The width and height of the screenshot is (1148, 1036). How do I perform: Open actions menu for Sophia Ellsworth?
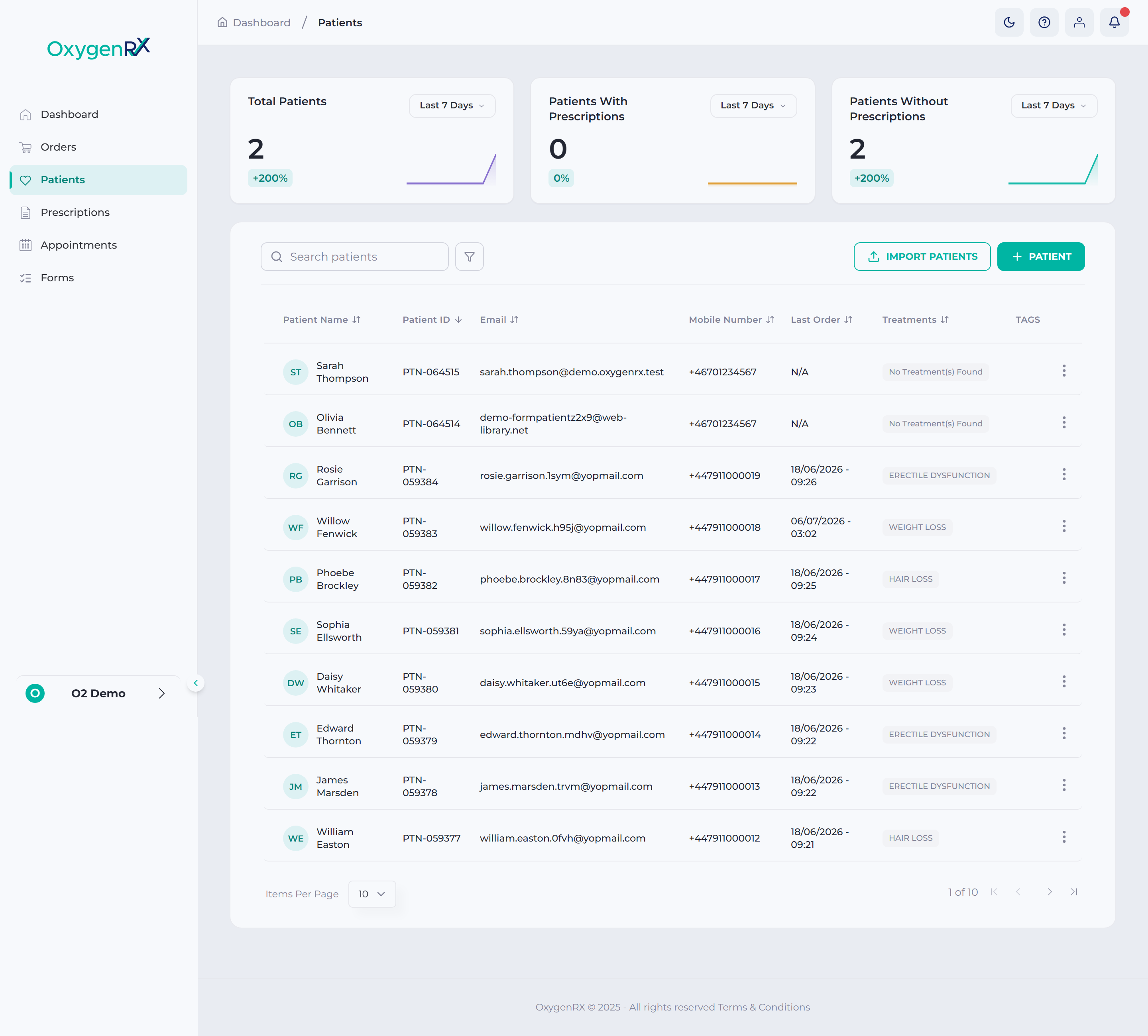tap(1064, 630)
